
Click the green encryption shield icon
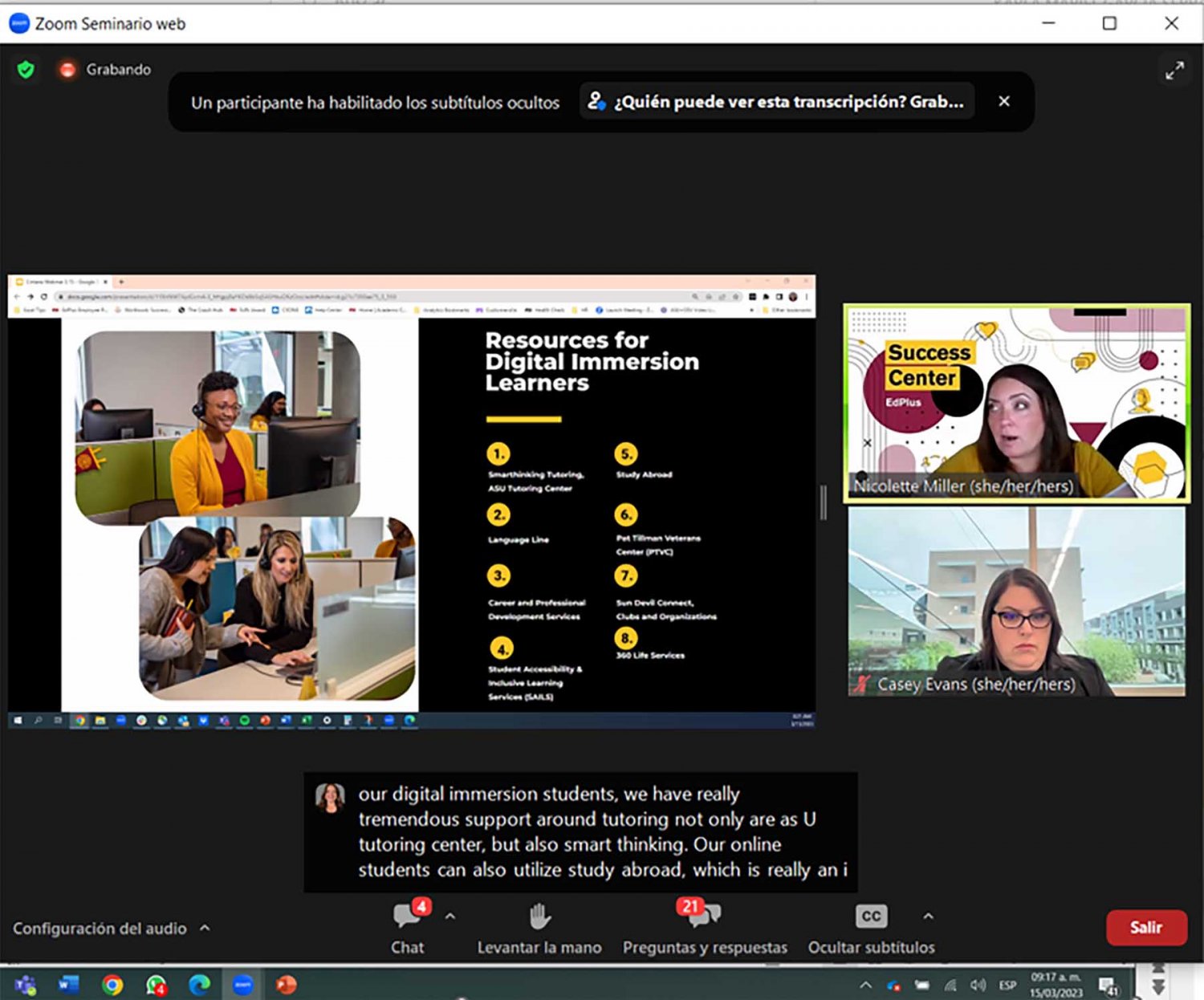(26, 70)
